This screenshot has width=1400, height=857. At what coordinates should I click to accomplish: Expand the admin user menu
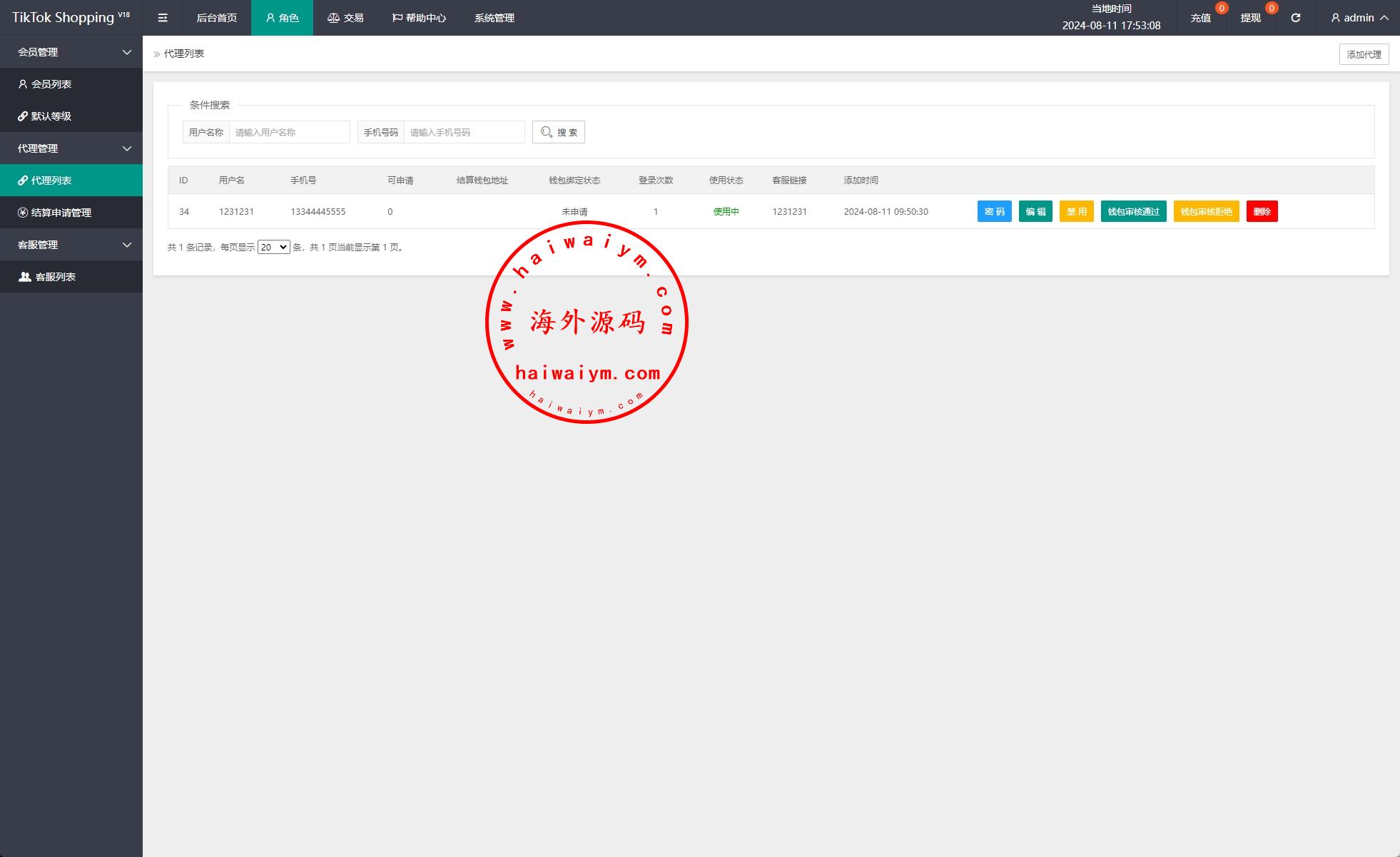click(x=1359, y=18)
